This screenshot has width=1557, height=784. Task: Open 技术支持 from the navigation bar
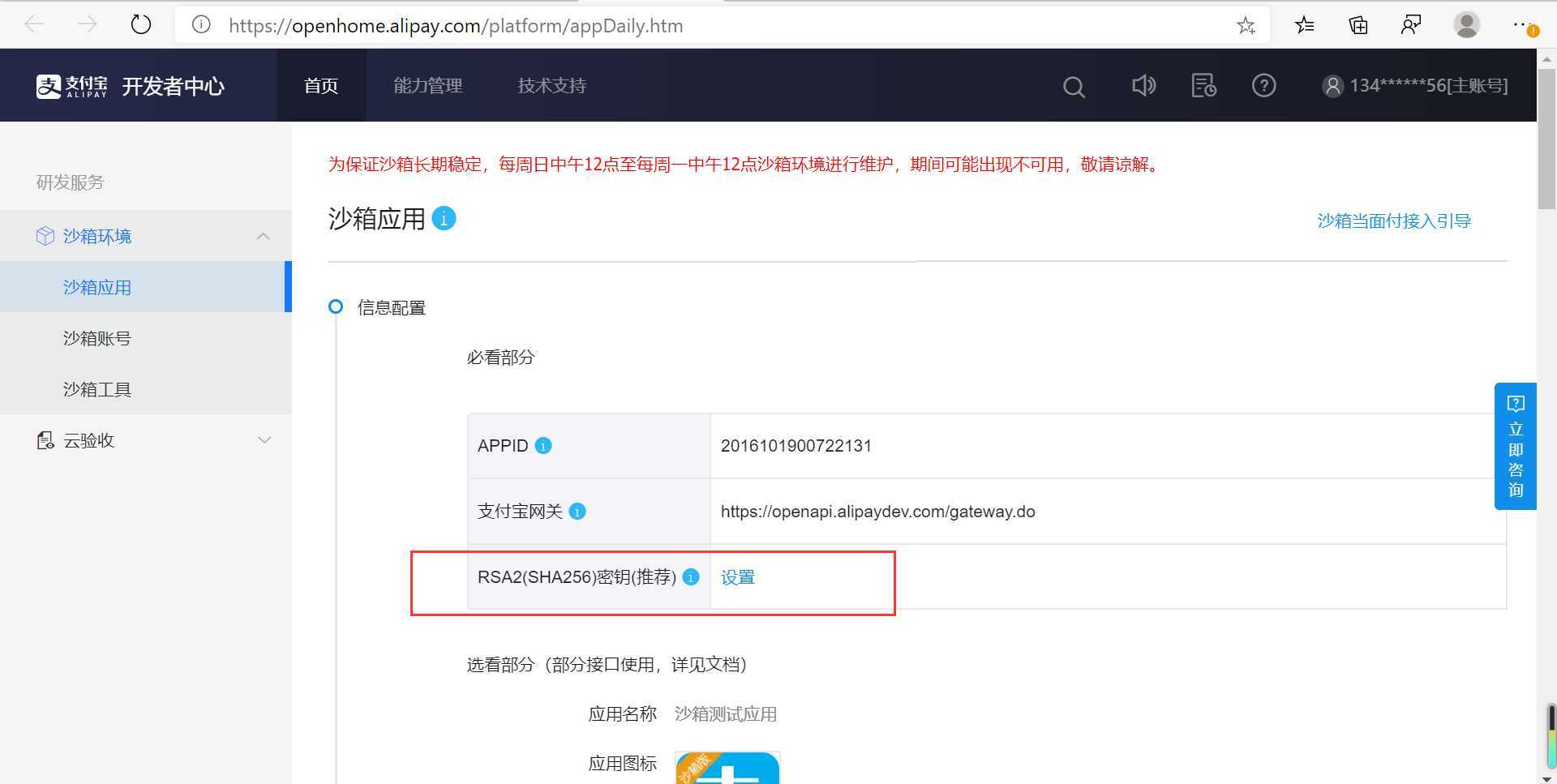(x=551, y=86)
